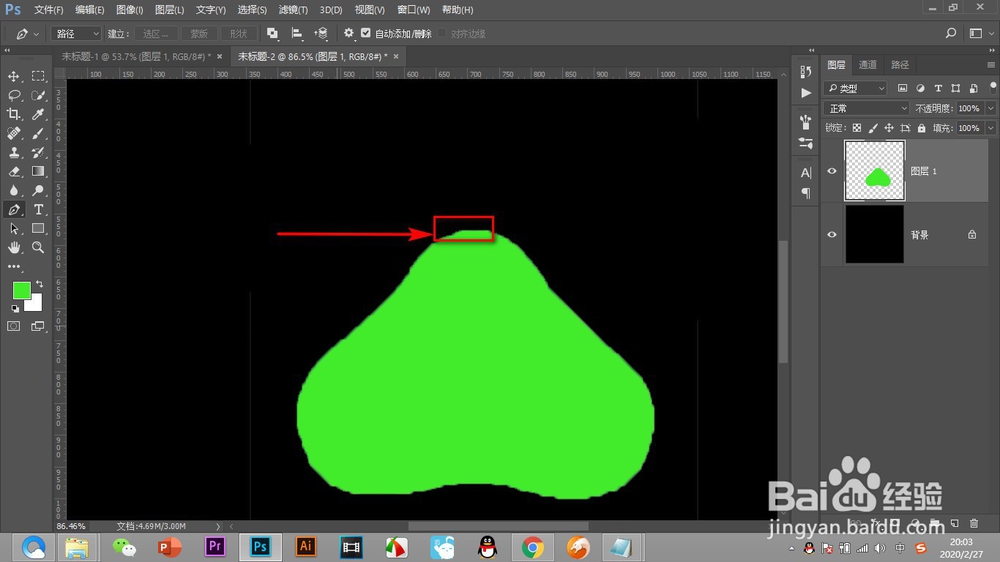Select the Pen tool in toolbox
Viewport: 1000px width, 562px height.
(x=13, y=209)
